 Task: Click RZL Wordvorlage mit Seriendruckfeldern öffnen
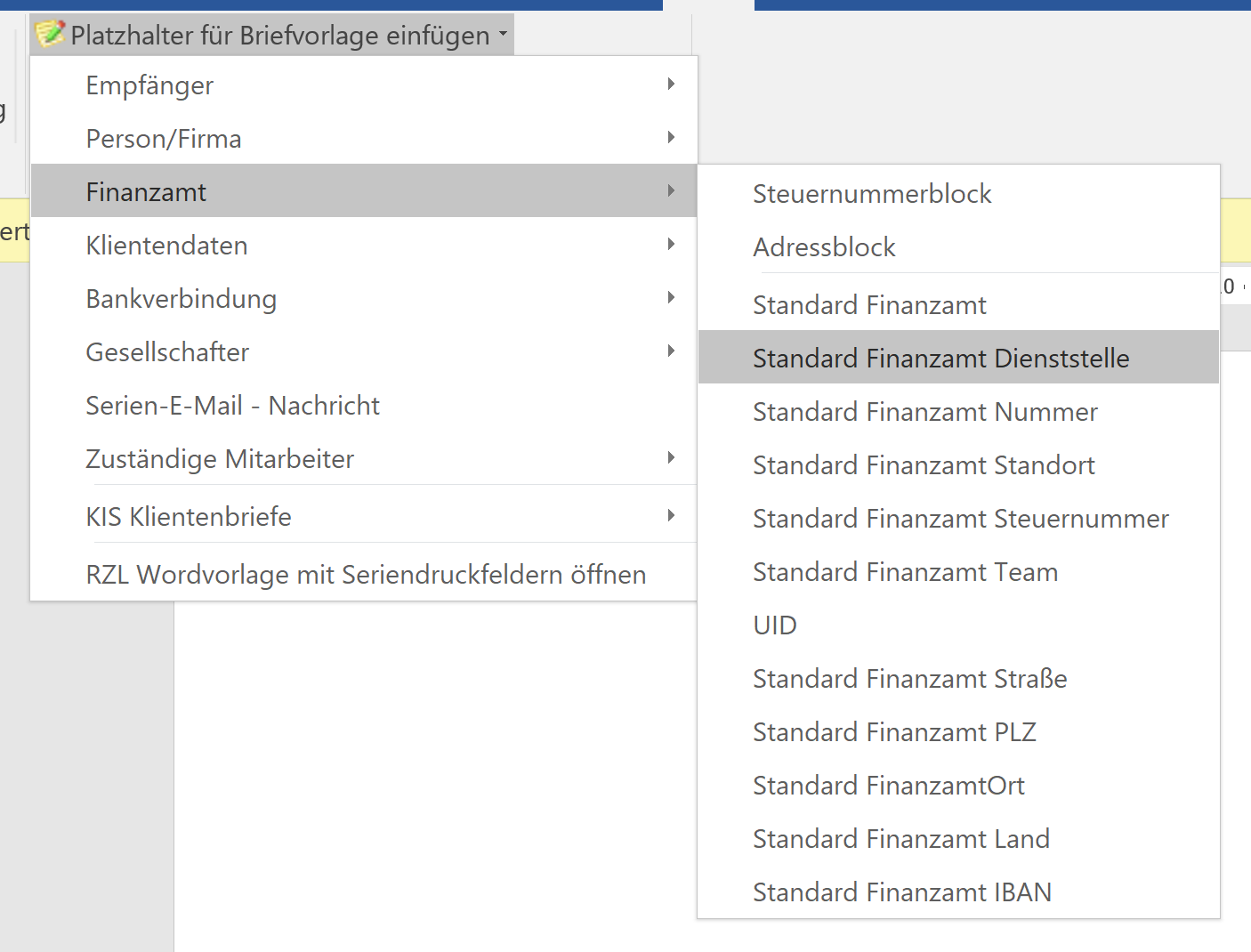click(x=366, y=575)
